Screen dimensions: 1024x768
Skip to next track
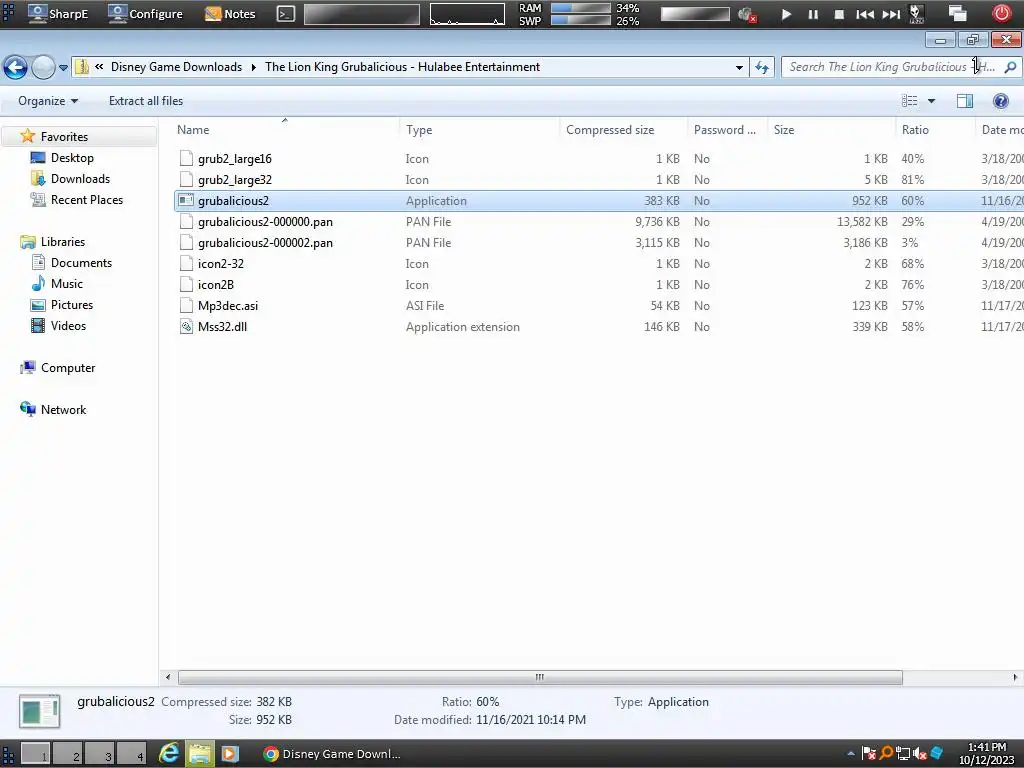[891, 14]
